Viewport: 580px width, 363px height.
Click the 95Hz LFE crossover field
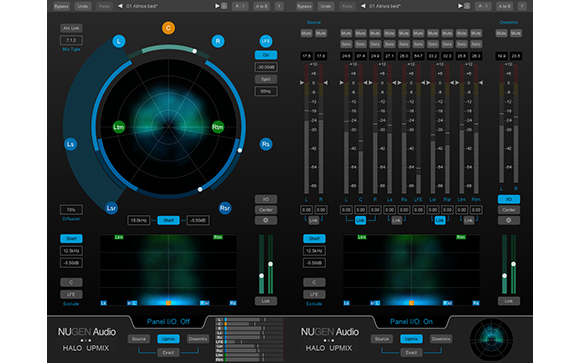pyautogui.click(x=266, y=91)
